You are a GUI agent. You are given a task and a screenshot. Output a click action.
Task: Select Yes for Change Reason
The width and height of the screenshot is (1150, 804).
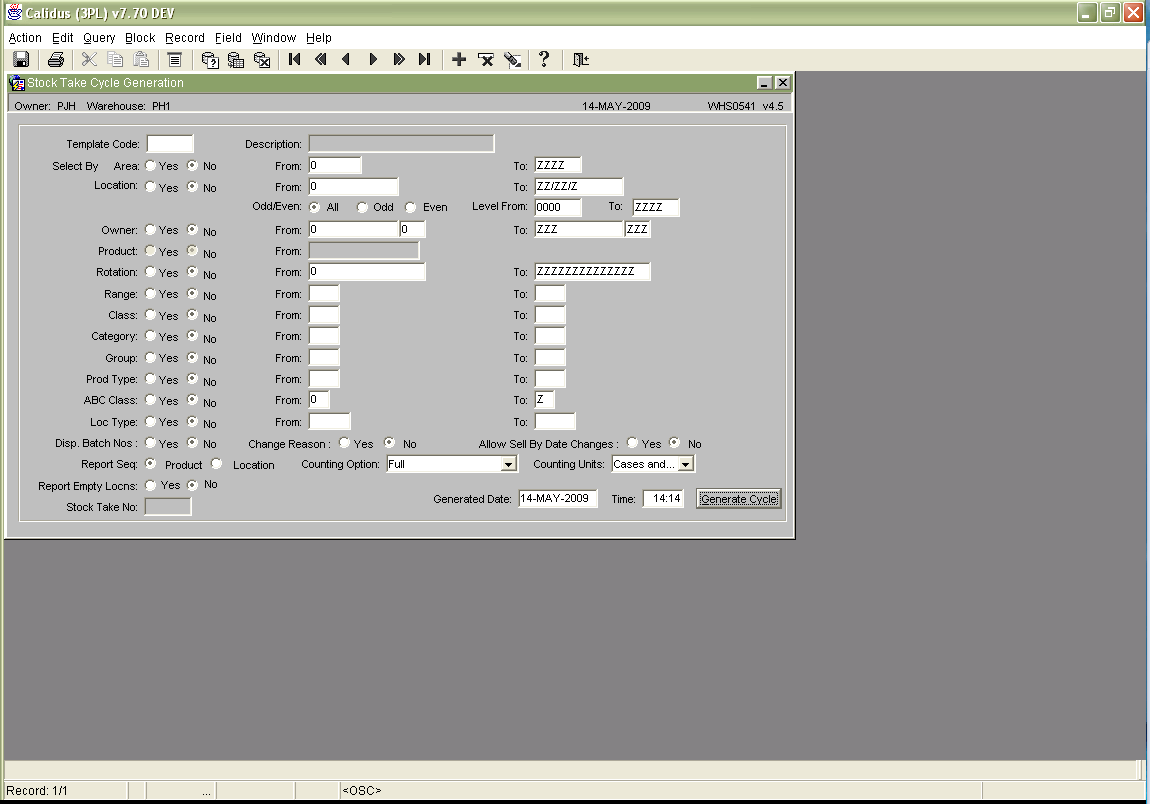pyautogui.click(x=344, y=443)
